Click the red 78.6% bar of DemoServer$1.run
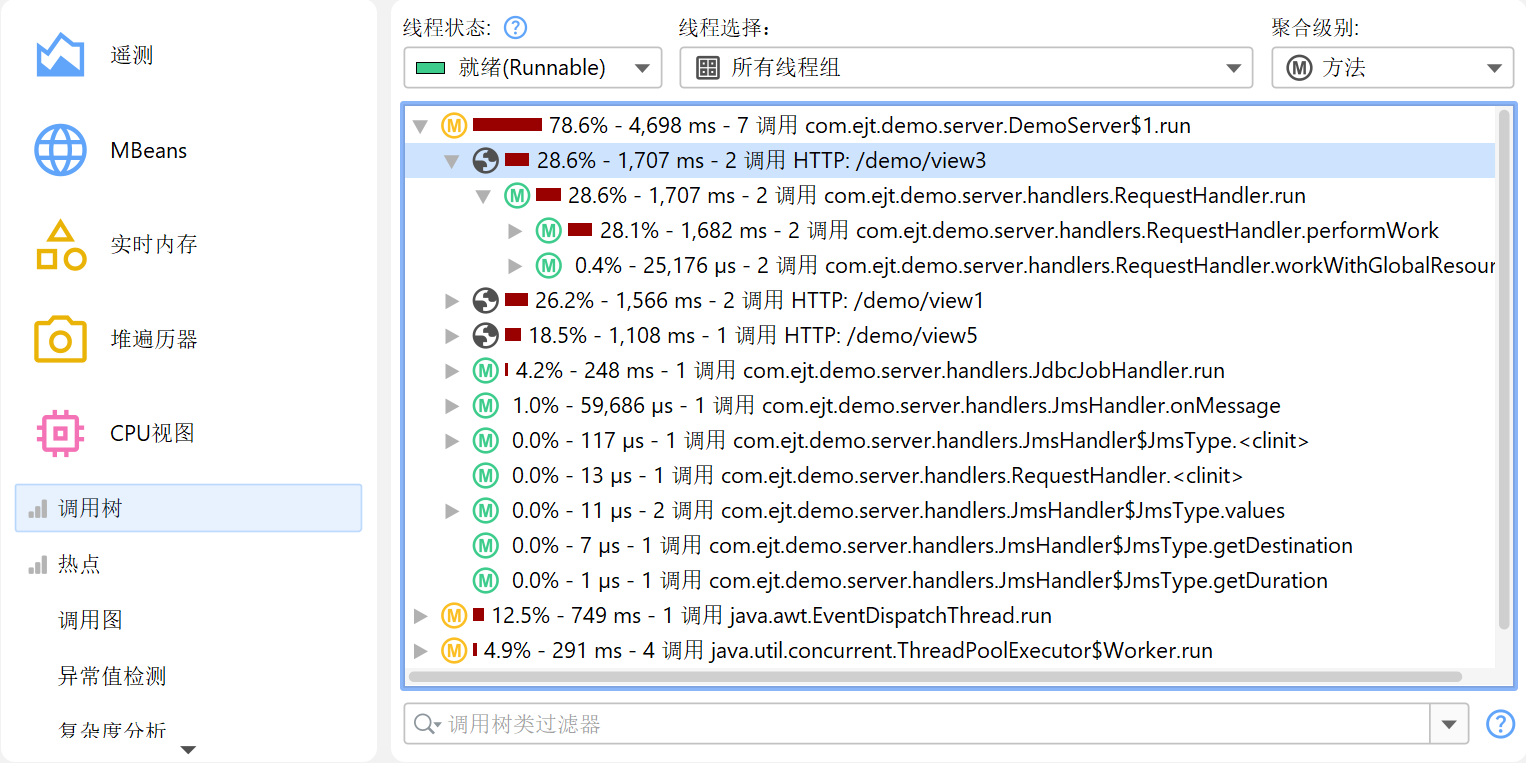The image size is (1526, 763). tap(508, 126)
